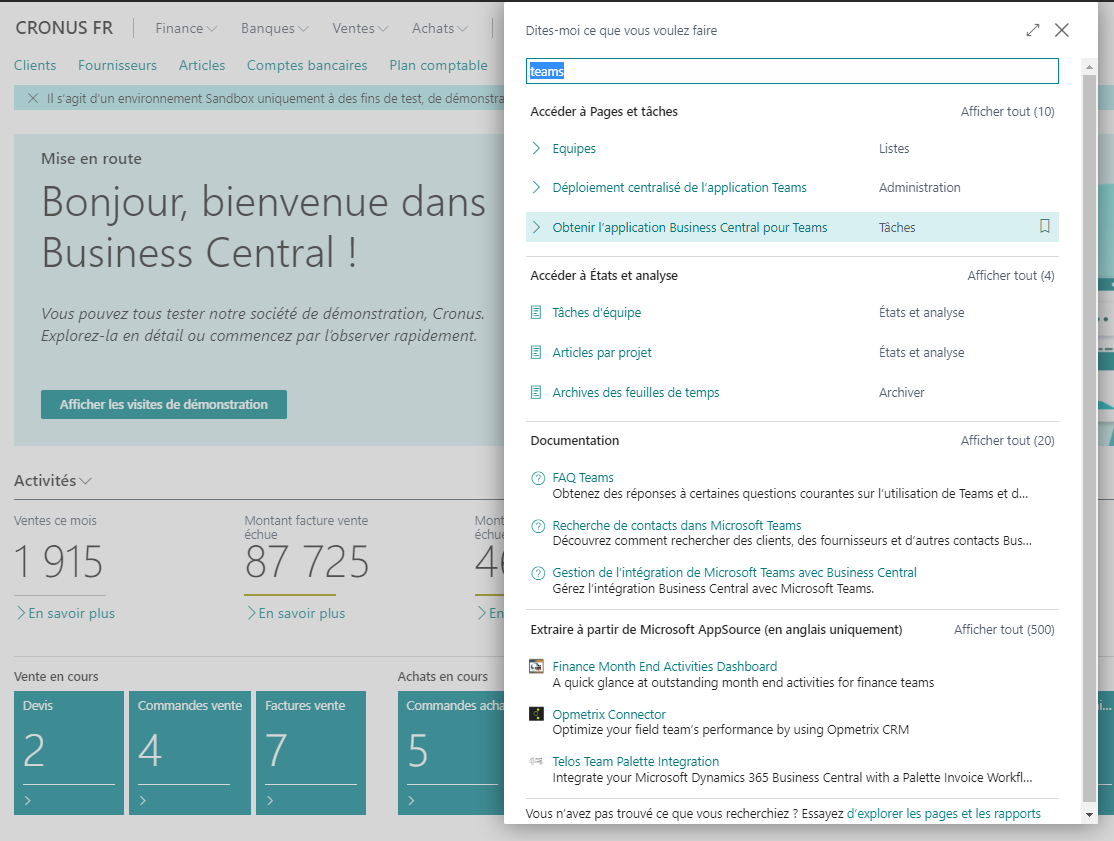Image resolution: width=1114 pixels, height=841 pixels.
Task: Click the arrow at the bottom of Commandes vente tile
Action: 143,801
